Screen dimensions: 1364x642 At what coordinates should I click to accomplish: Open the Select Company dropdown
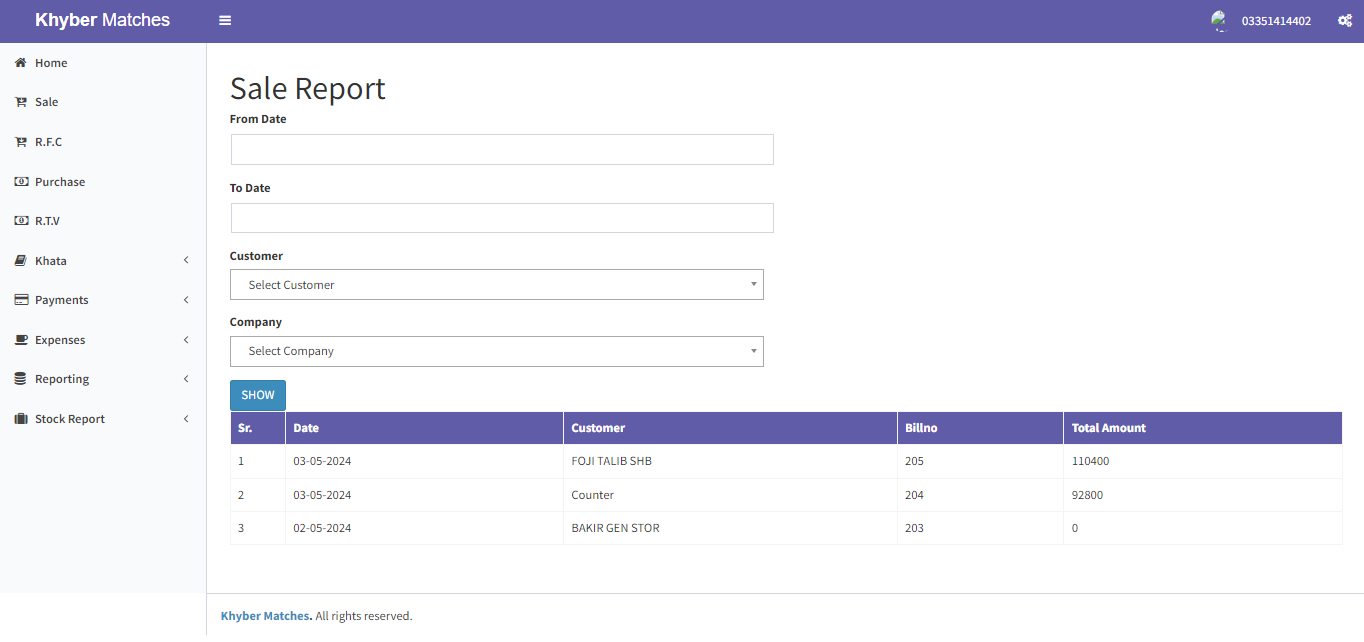pyautogui.click(x=497, y=351)
